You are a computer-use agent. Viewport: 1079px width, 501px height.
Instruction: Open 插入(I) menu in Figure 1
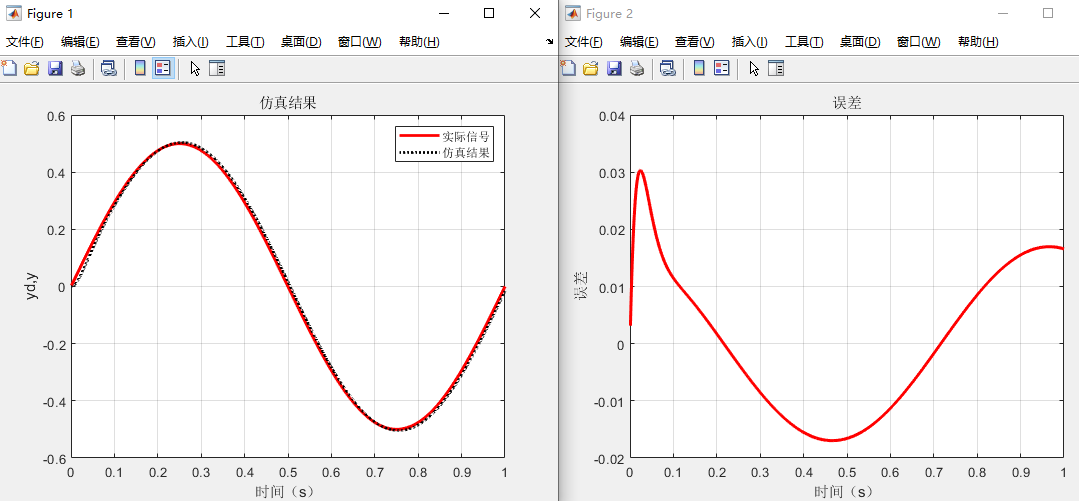(x=191, y=42)
